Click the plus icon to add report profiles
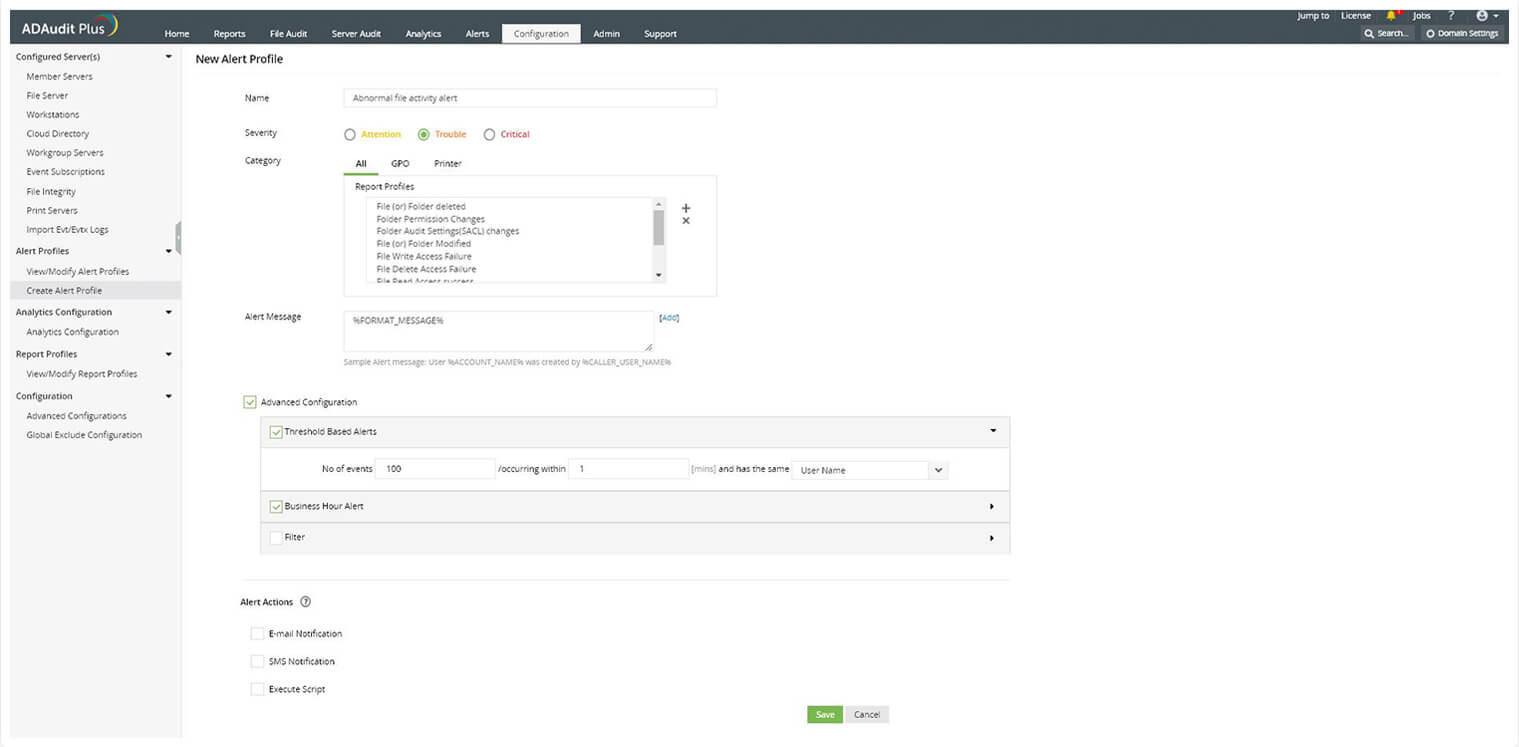 [686, 208]
